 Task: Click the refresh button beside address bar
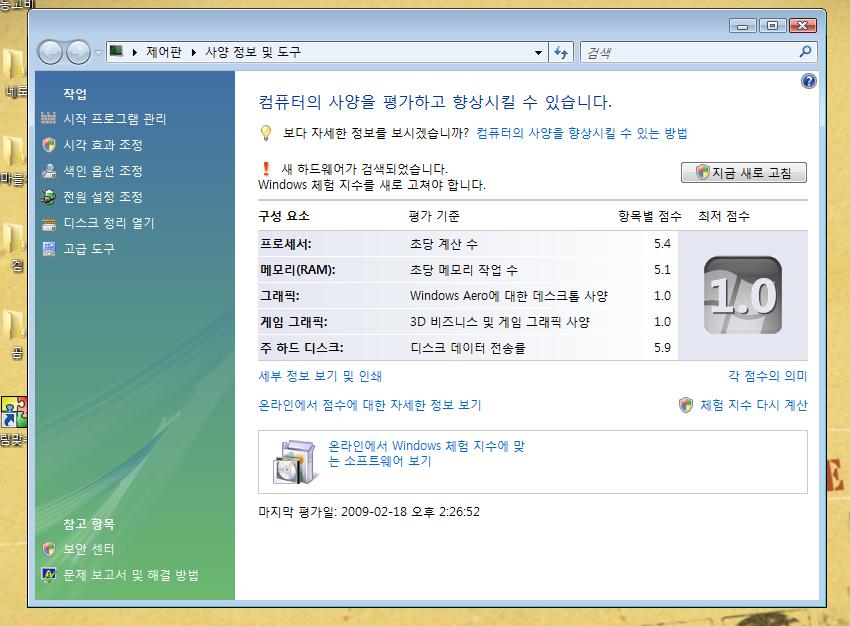click(x=561, y=53)
